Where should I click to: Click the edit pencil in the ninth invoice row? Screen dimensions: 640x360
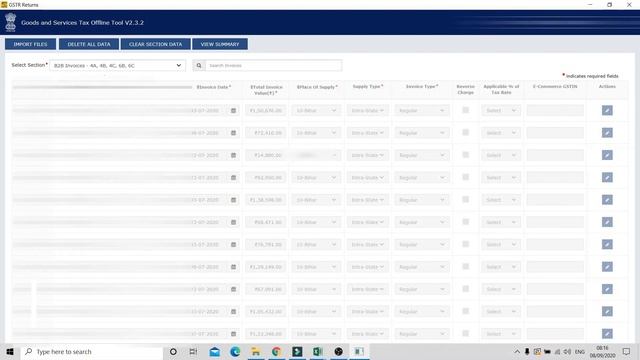pyautogui.click(x=607, y=289)
